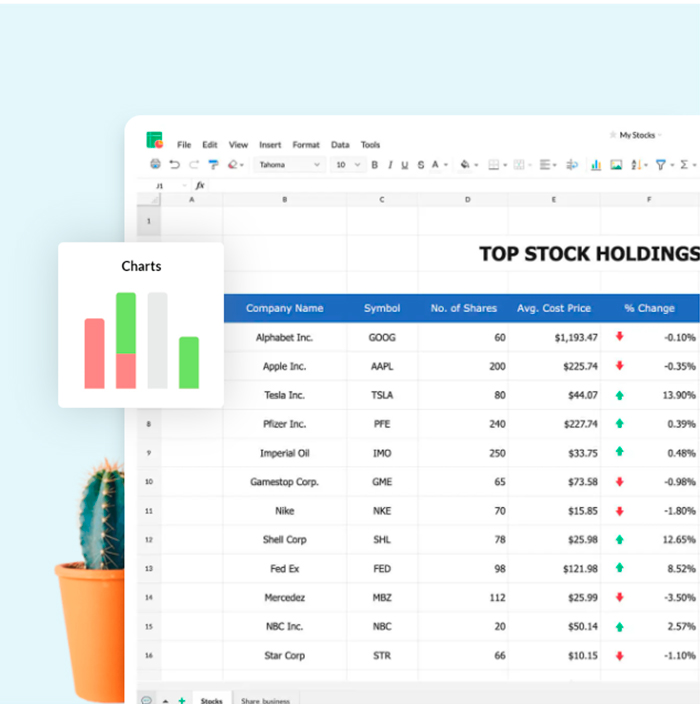
Task: Select row 1 header
Action: pyautogui.click(x=149, y=221)
